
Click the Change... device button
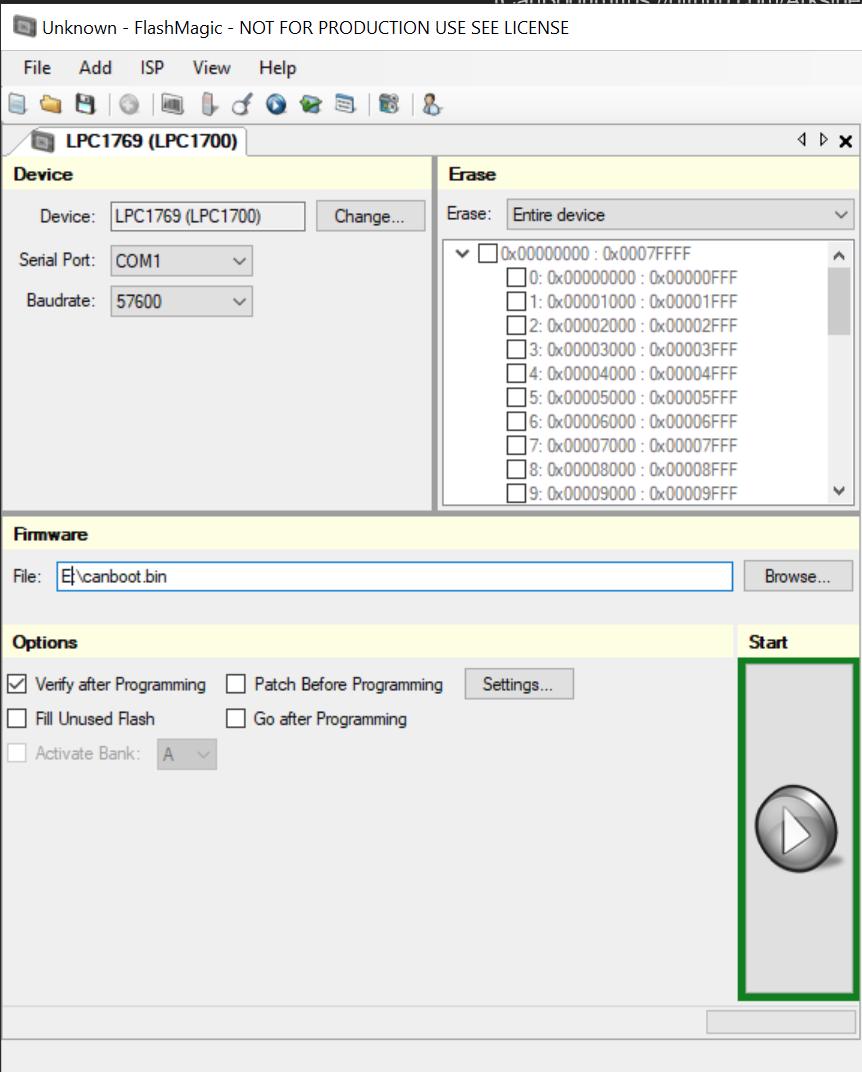(x=368, y=216)
